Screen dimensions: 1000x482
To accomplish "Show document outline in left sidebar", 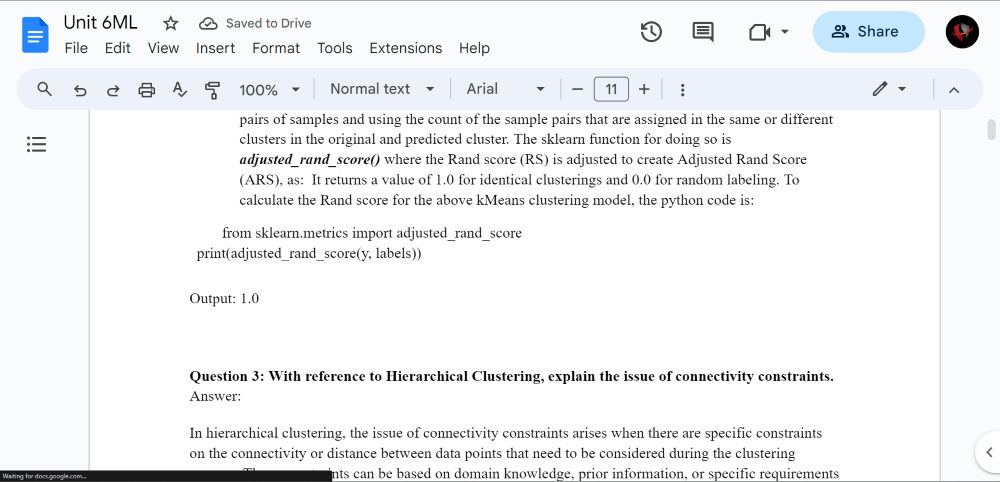I will (x=36, y=145).
